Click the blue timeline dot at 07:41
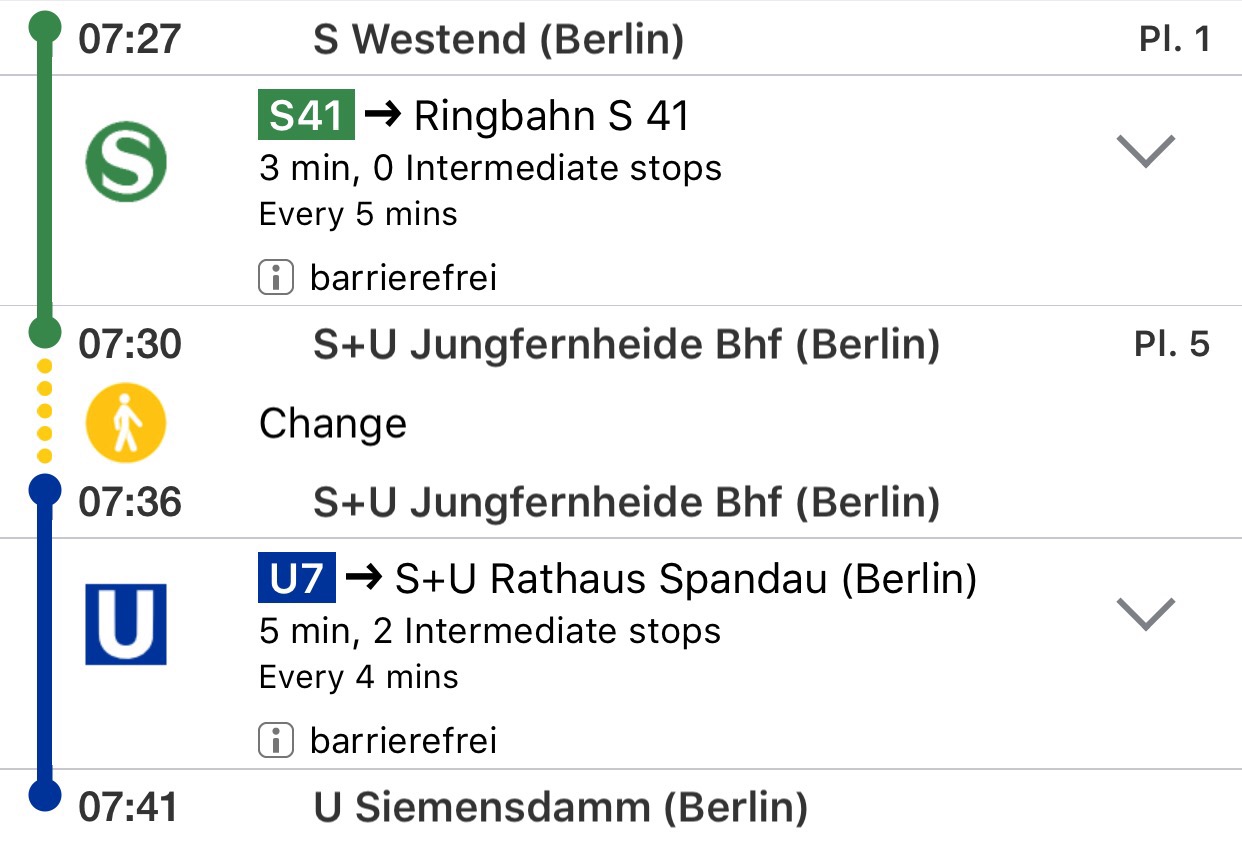The image size is (1242, 843). [44, 796]
